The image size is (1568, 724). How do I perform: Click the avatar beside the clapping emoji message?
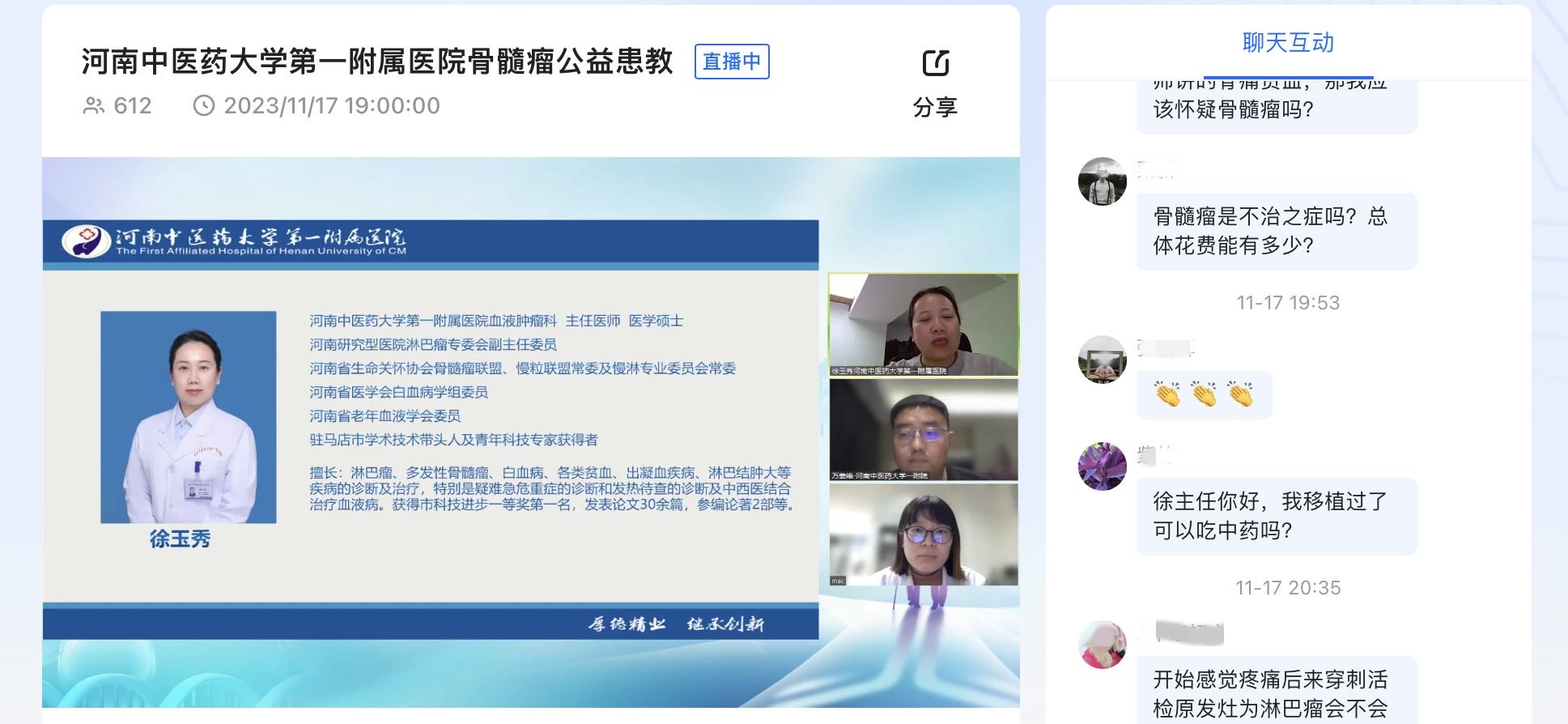1103,360
